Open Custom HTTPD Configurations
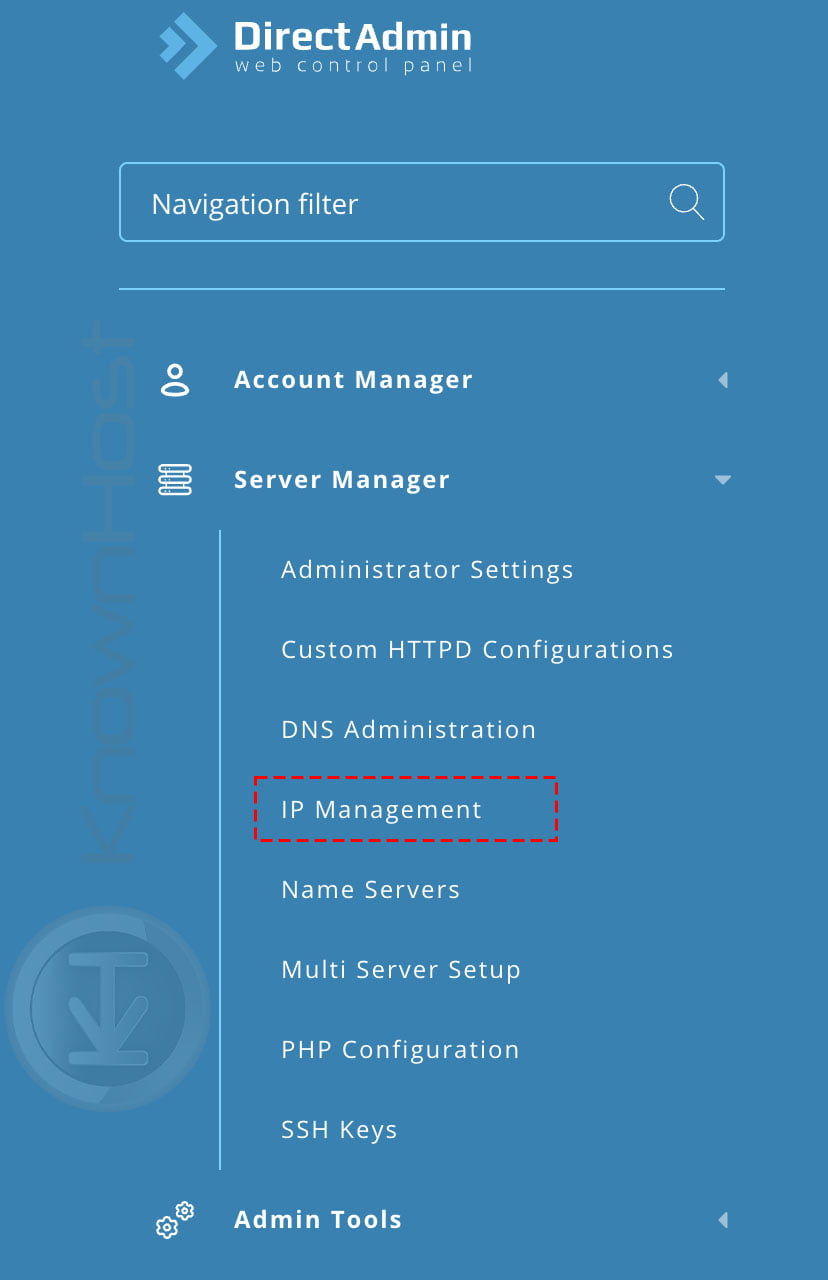The width and height of the screenshot is (828, 1280). pos(477,649)
